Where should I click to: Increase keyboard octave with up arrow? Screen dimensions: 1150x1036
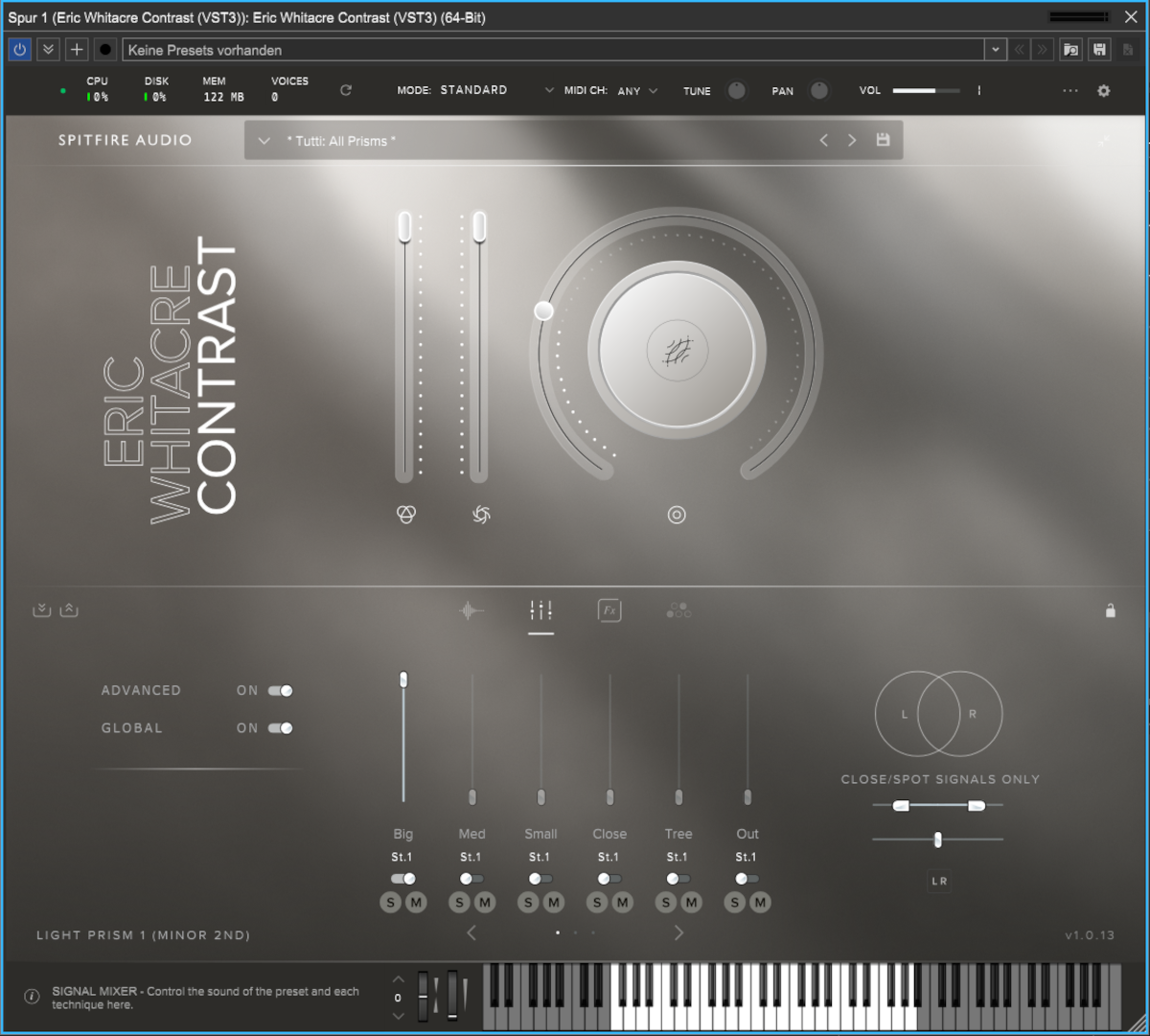[x=398, y=978]
